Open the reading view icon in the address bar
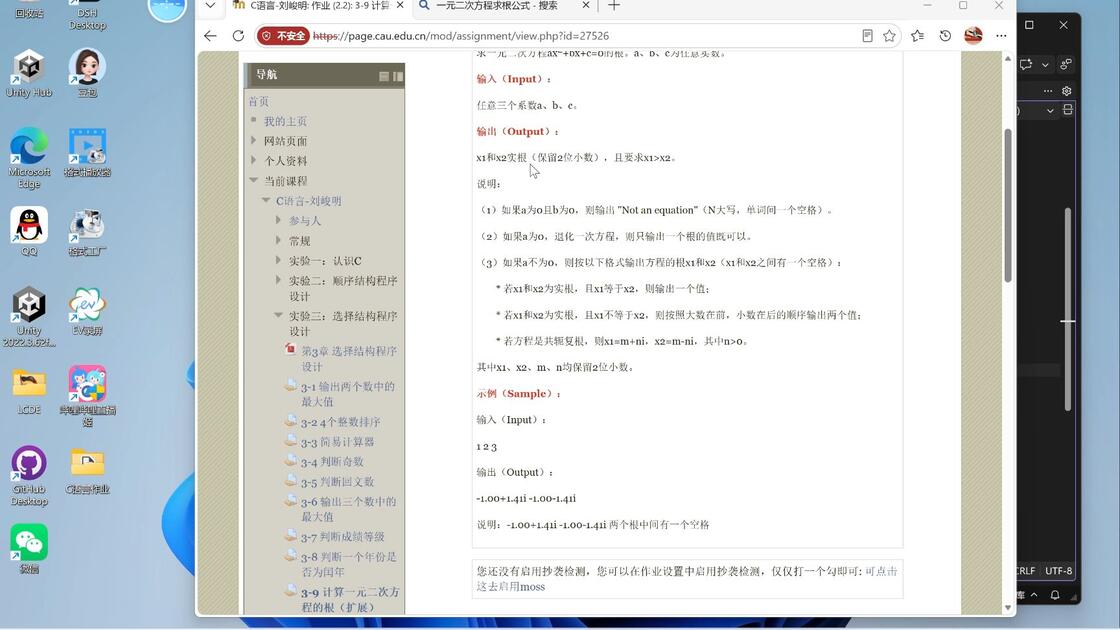 pyautogui.click(x=867, y=36)
